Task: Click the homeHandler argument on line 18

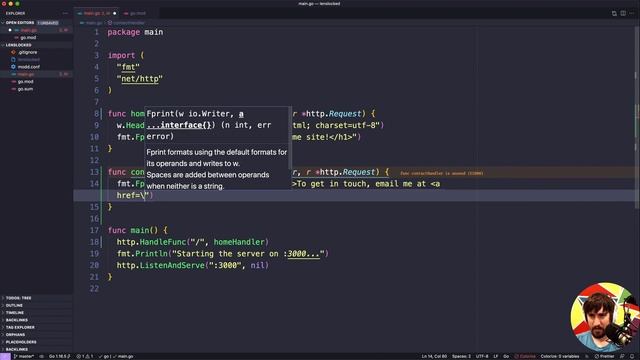Action: point(239,242)
